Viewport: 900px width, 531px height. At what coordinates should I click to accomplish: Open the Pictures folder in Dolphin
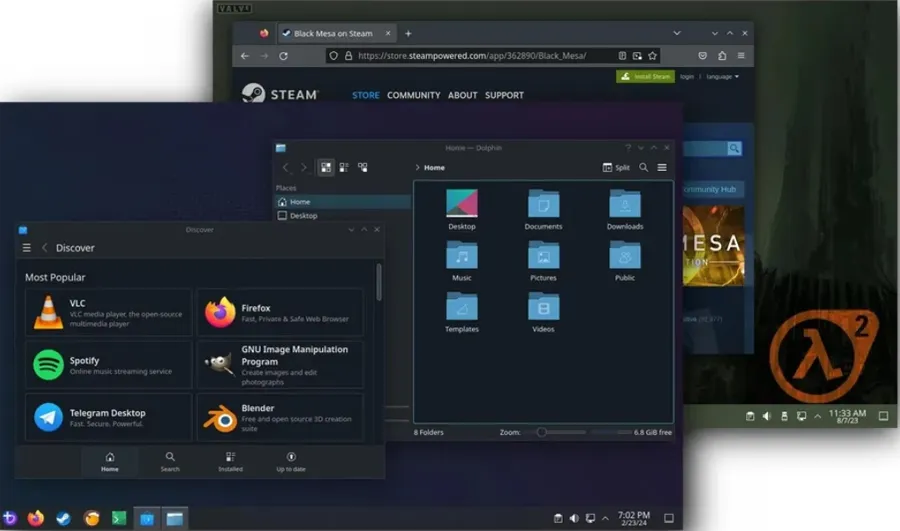[x=543, y=261]
